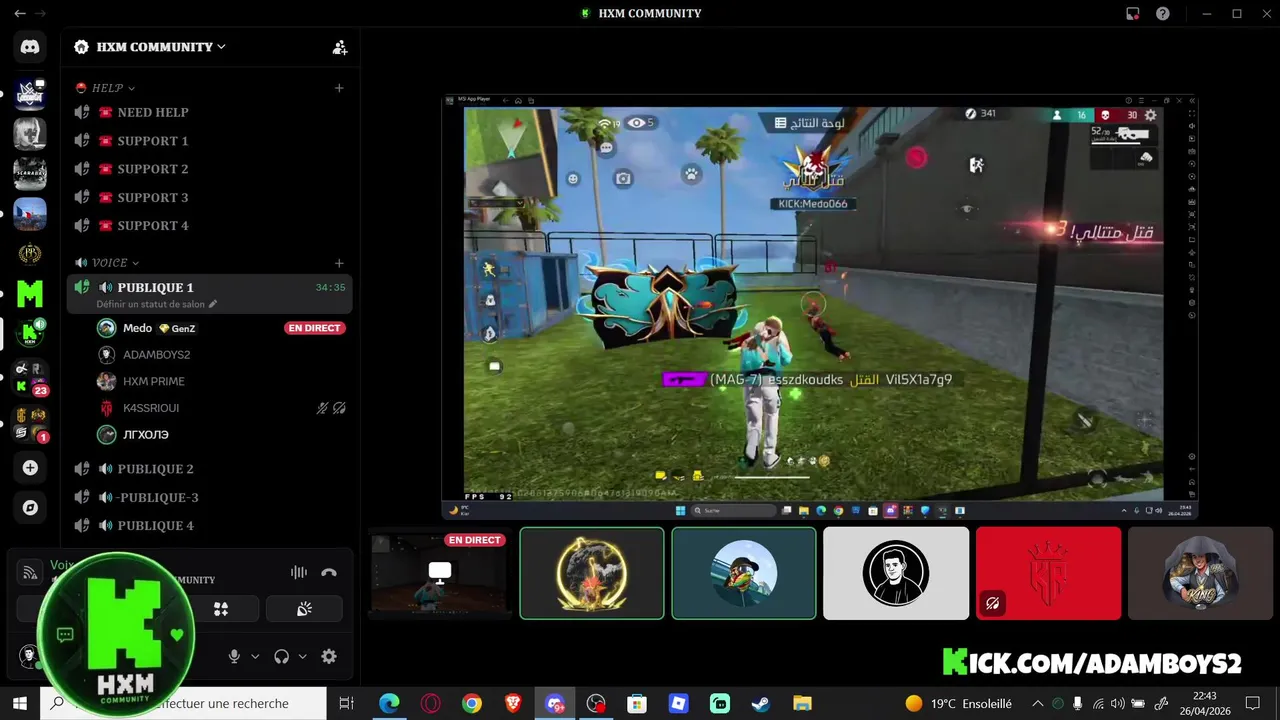1280x720 pixels.
Task: Collapse the VOICE category
Action: point(117,263)
